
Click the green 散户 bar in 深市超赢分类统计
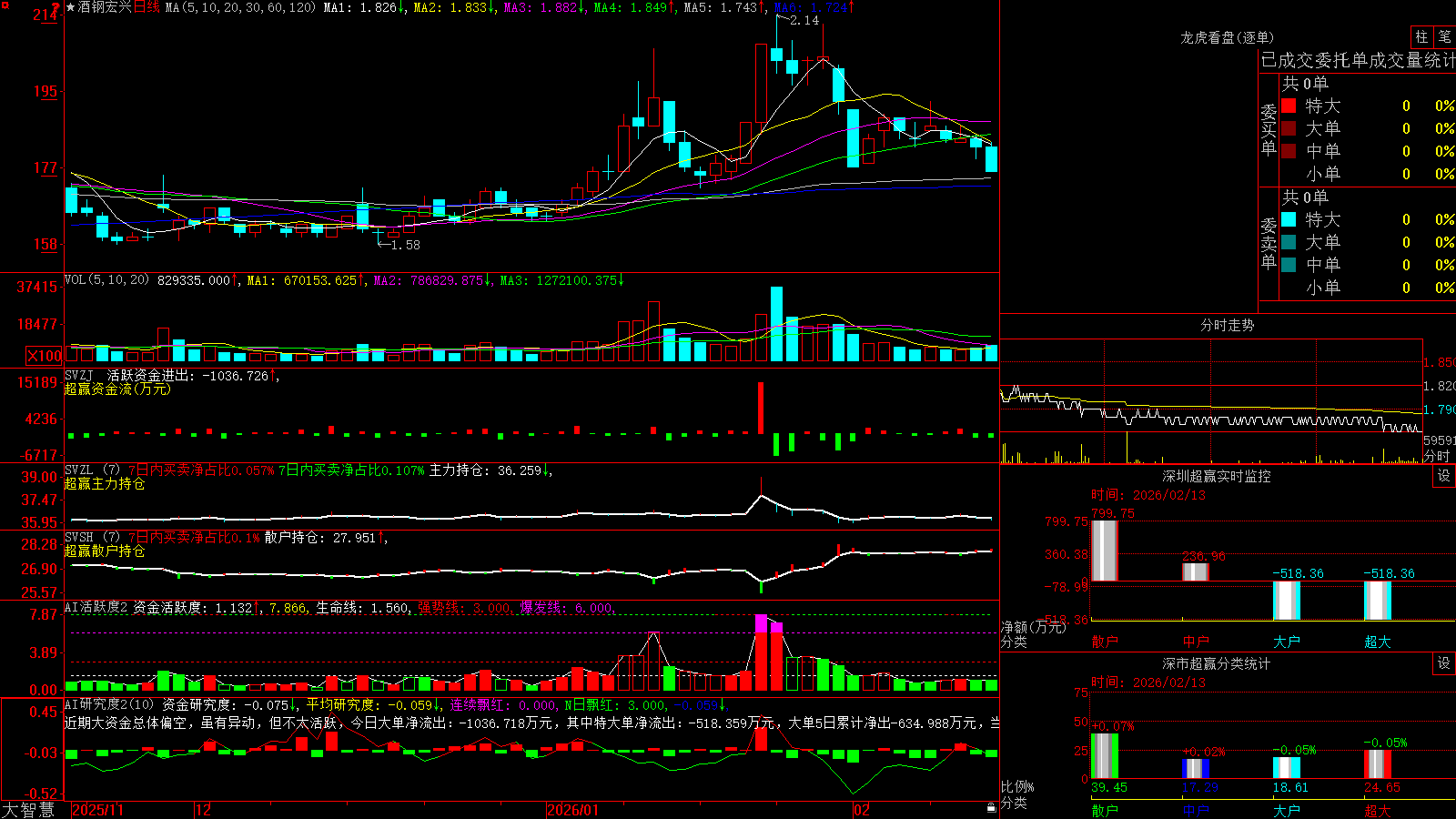1104,755
